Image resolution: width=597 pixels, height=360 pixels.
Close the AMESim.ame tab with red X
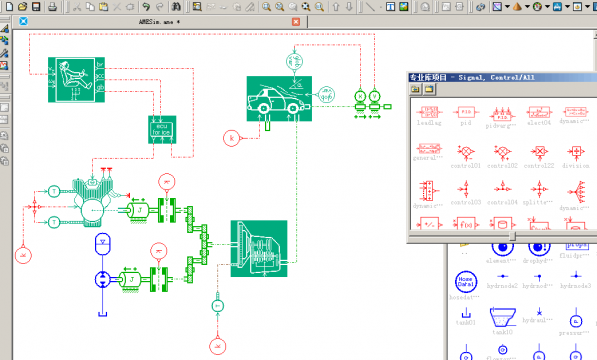coord(296,22)
